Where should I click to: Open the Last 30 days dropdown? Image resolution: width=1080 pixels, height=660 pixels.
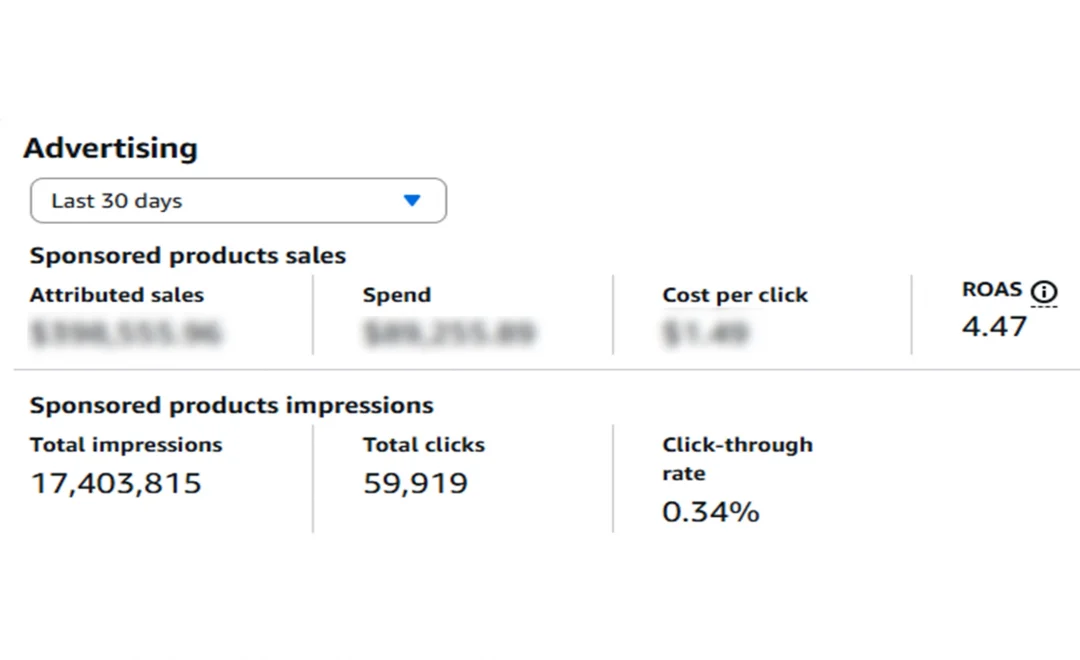pos(238,200)
